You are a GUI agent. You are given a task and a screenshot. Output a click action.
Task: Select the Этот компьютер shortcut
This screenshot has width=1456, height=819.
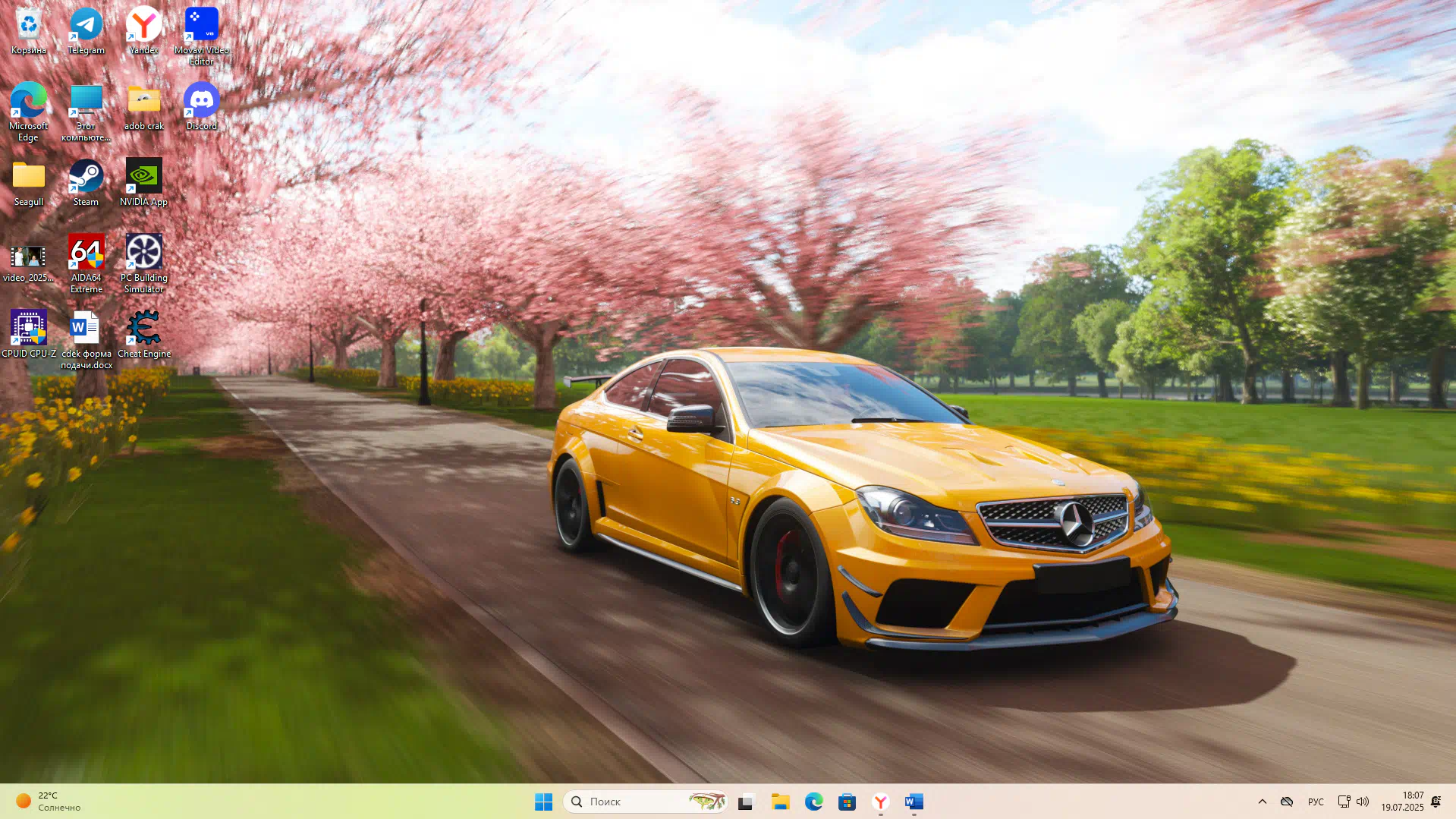pos(86,112)
